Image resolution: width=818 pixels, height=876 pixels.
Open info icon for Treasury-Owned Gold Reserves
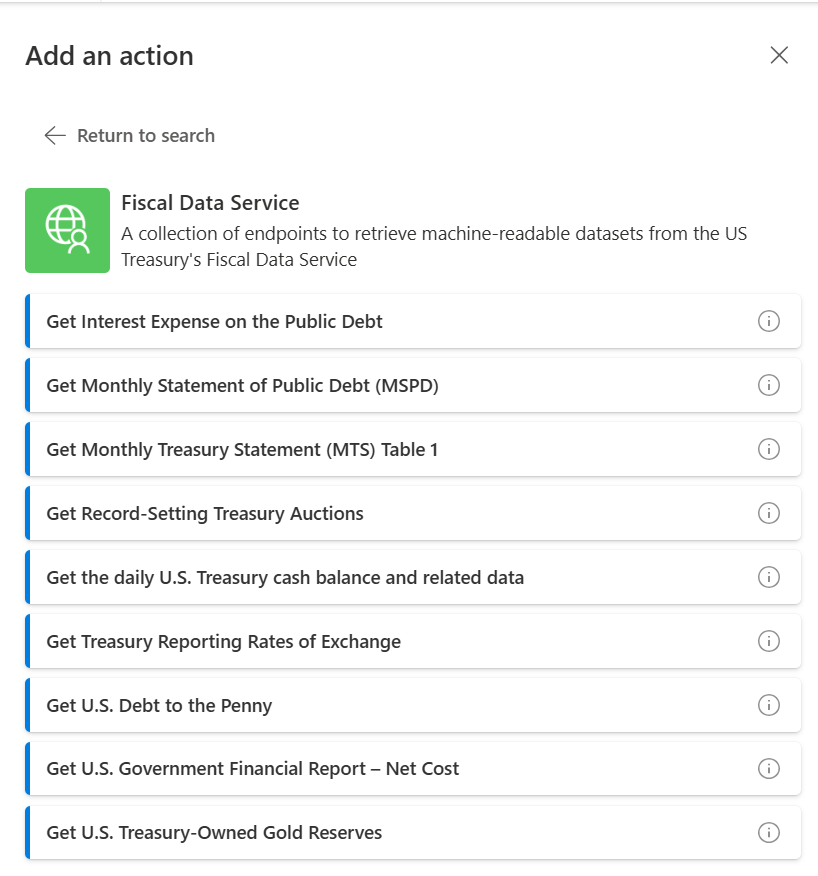point(769,832)
